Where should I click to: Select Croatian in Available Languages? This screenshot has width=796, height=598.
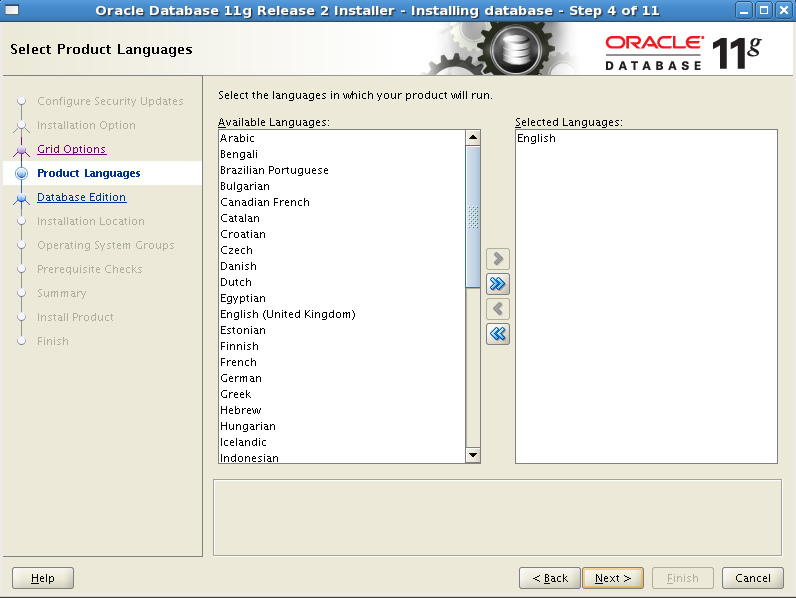click(x=342, y=234)
